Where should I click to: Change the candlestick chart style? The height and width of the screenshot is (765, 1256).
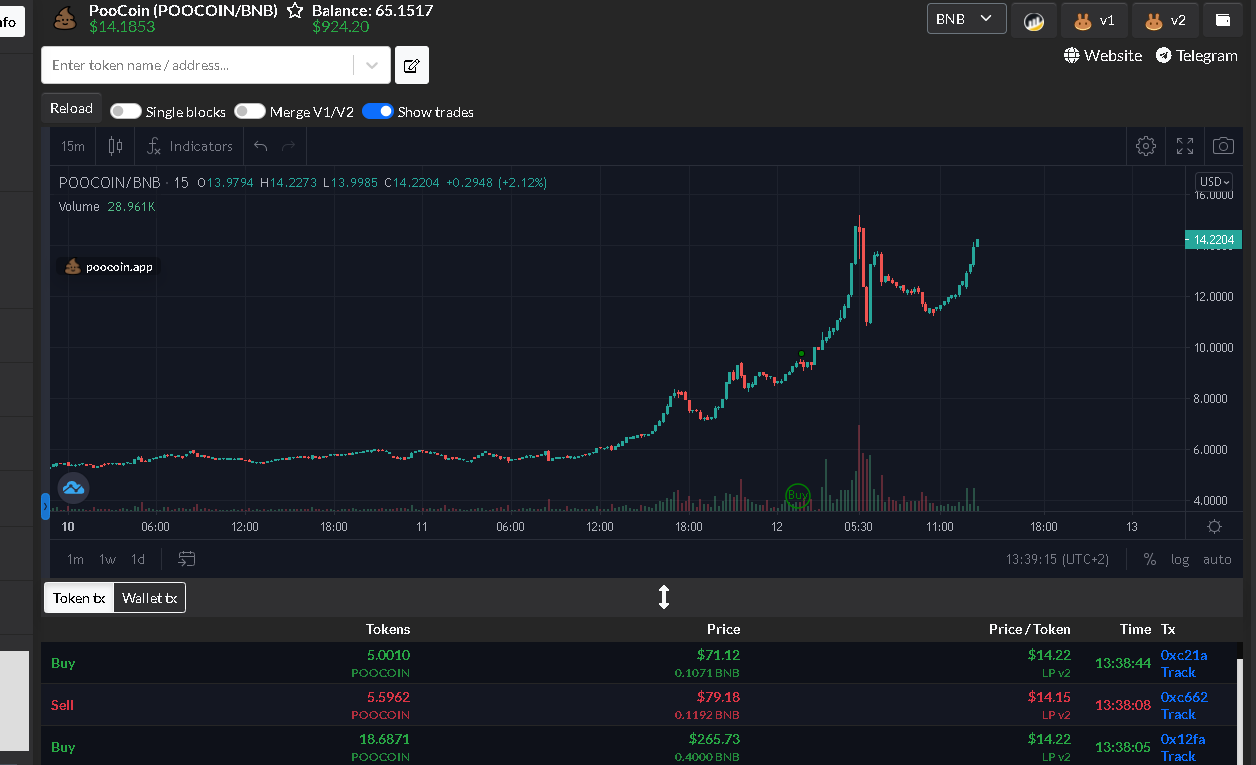115,146
